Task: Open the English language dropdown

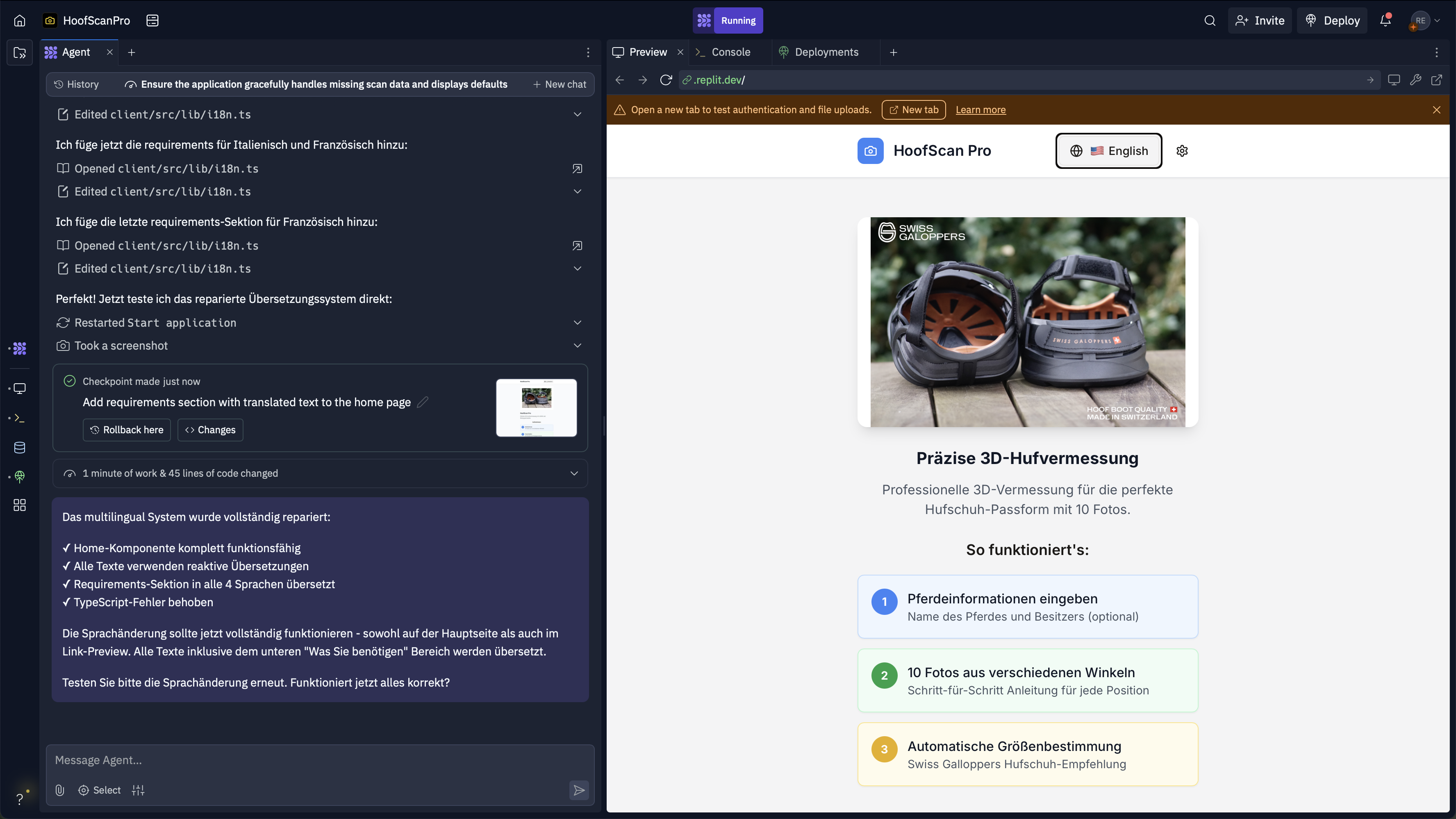Action: [1108, 151]
